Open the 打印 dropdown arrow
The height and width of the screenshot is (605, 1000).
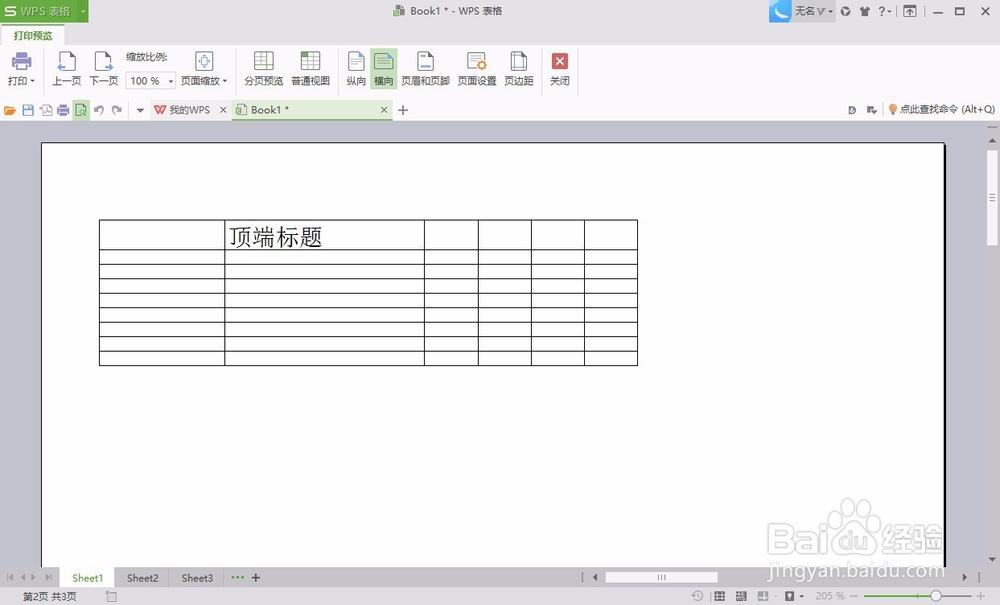pos(33,81)
